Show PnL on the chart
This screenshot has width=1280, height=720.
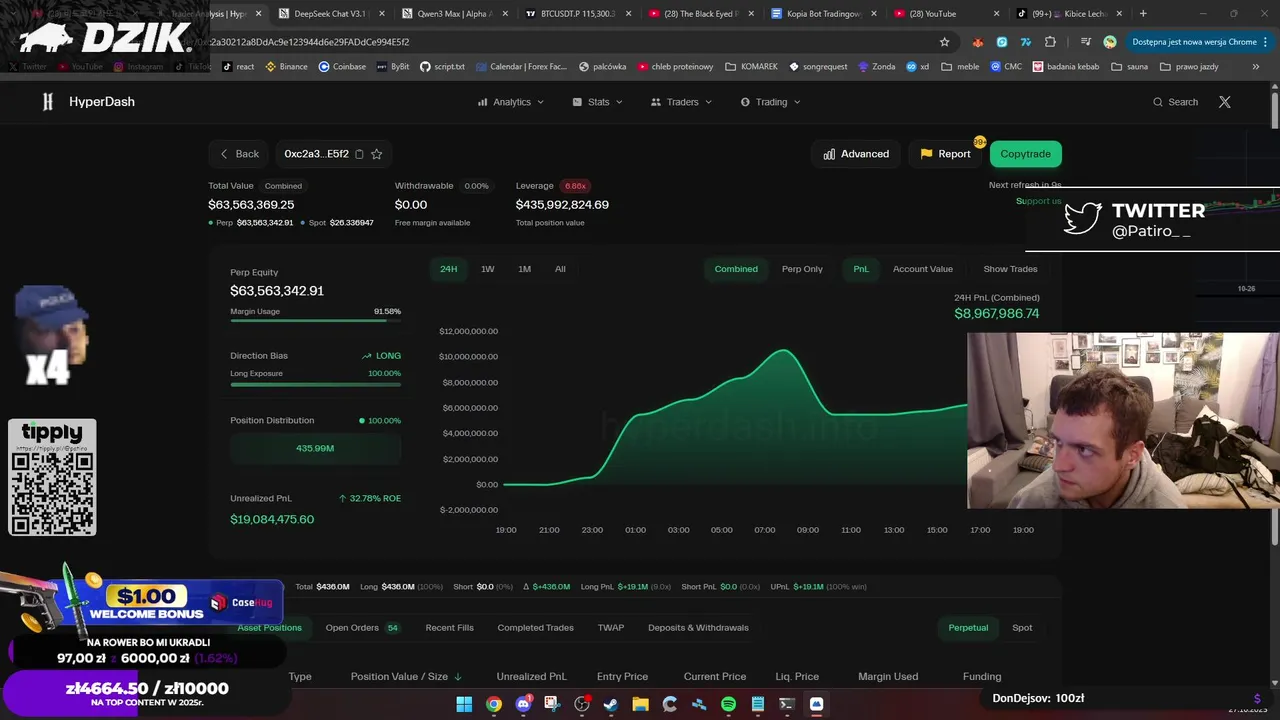(861, 269)
